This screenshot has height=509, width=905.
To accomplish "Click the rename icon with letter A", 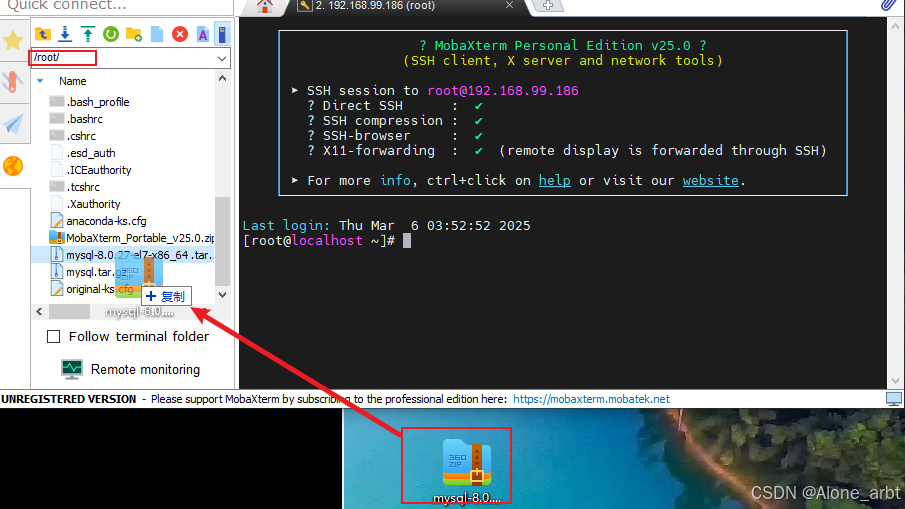I will tap(203, 34).
